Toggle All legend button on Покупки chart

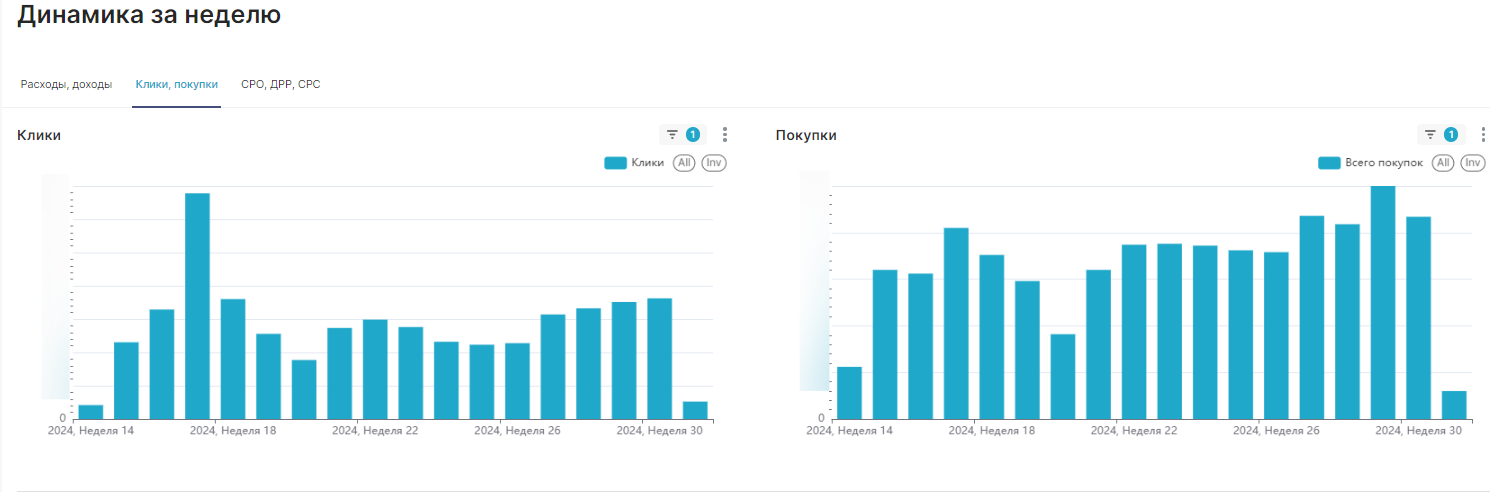point(1443,163)
